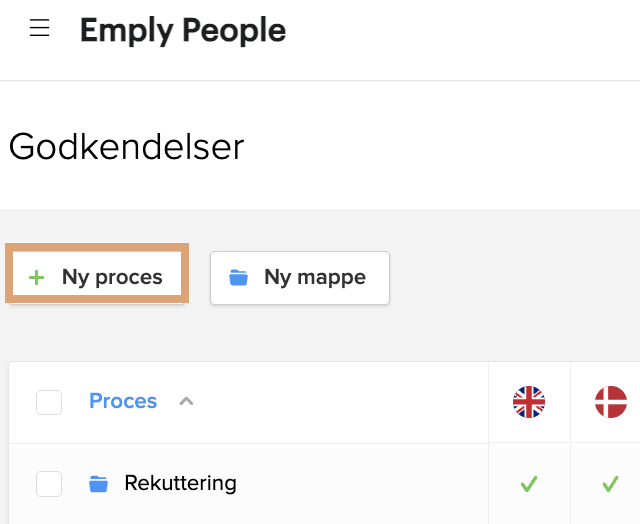Click the empty space in the Rekuttering row

click(x=361, y=484)
